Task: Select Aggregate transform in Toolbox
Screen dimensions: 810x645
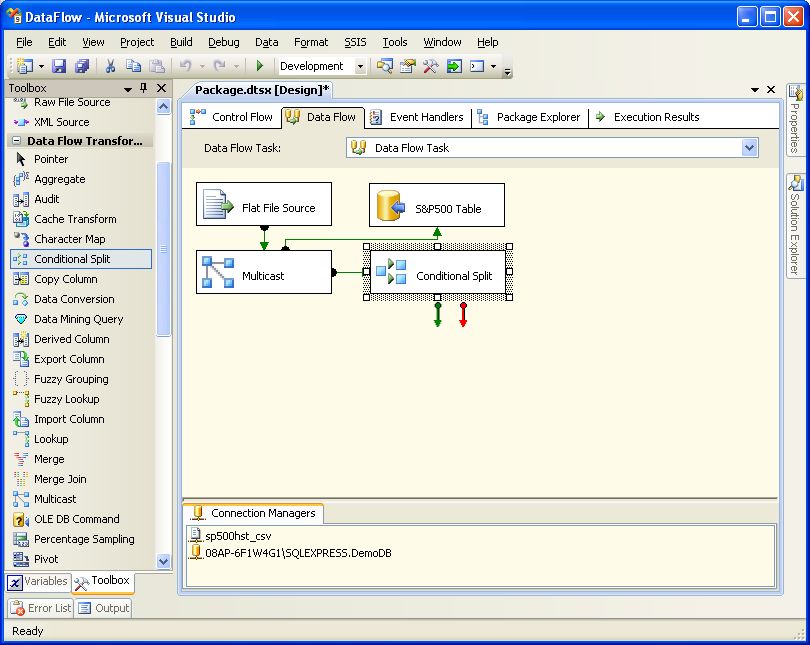Action: 81,179
